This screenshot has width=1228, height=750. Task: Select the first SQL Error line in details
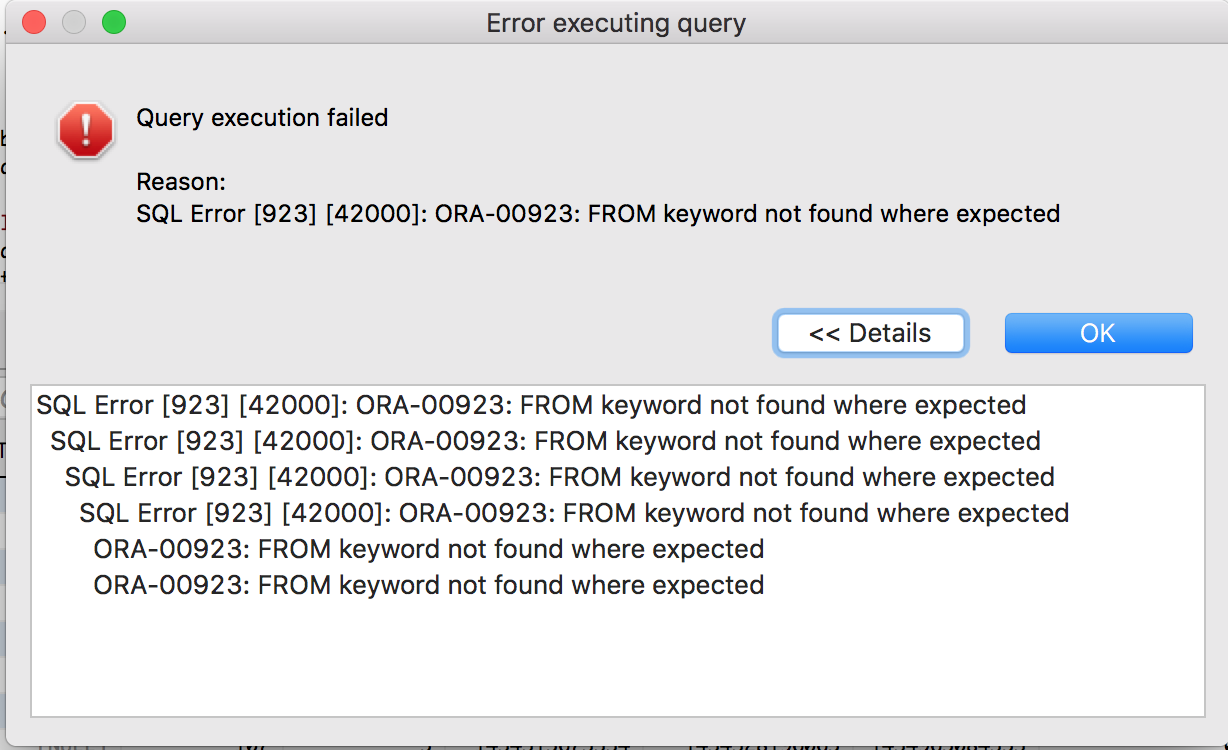pyautogui.click(x=531, y=405)
